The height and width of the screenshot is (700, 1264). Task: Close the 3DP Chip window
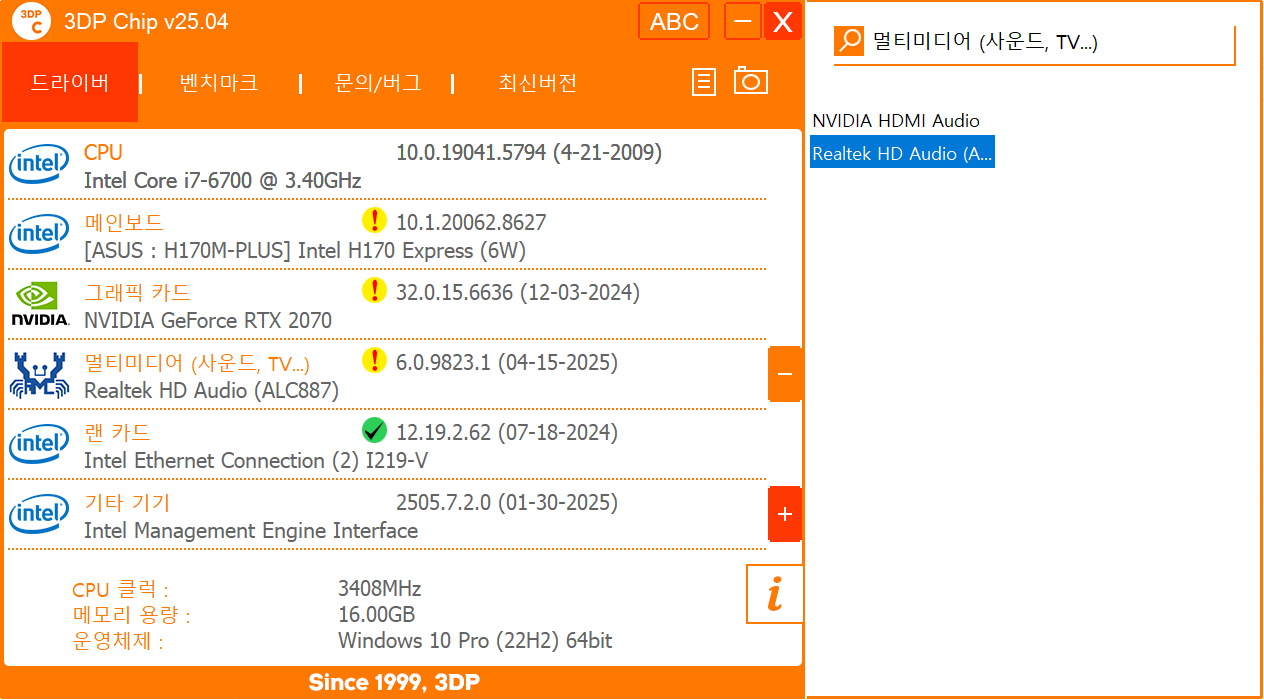click(783, 21)
